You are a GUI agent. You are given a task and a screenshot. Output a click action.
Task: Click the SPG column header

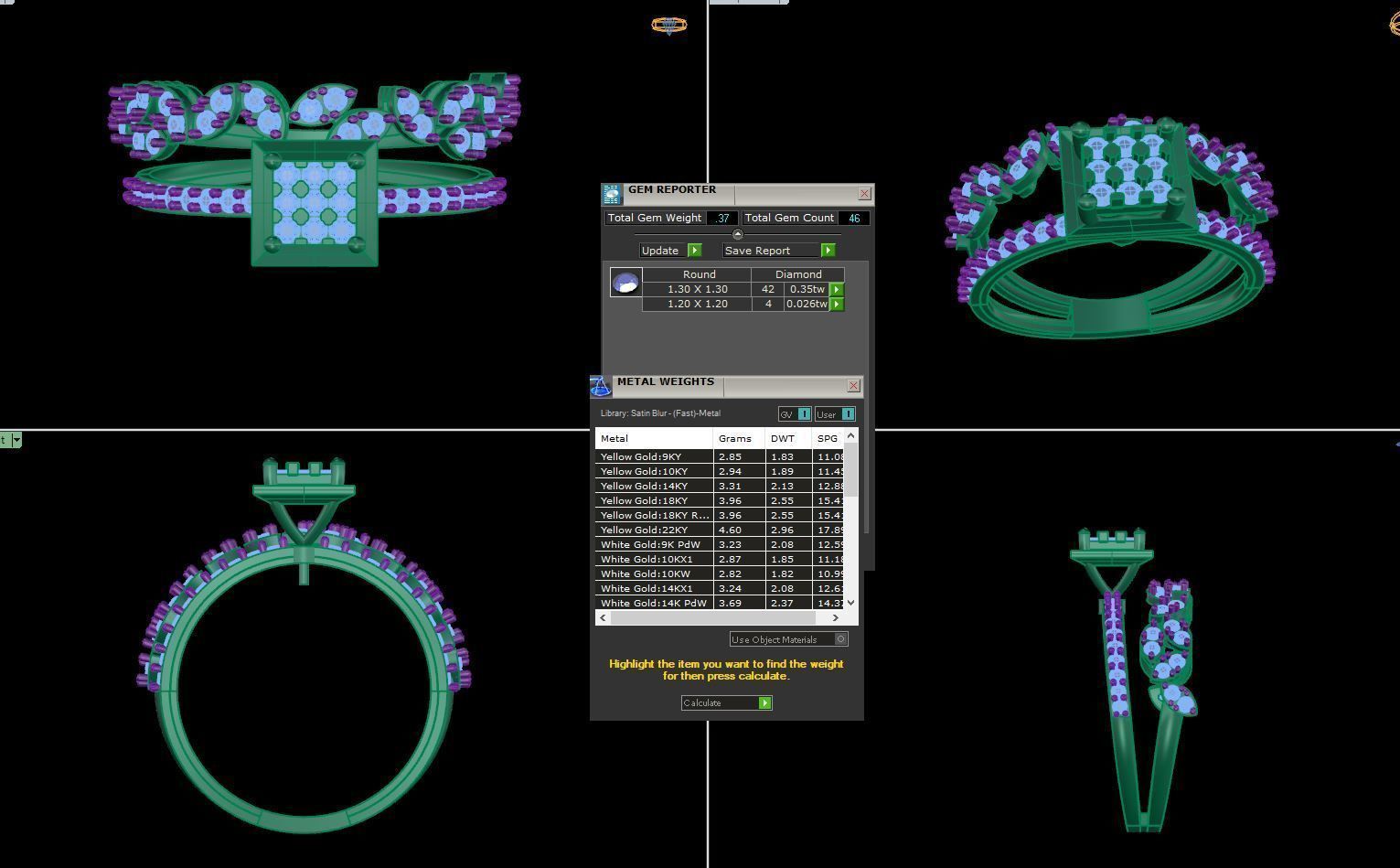tap(828, 439)
